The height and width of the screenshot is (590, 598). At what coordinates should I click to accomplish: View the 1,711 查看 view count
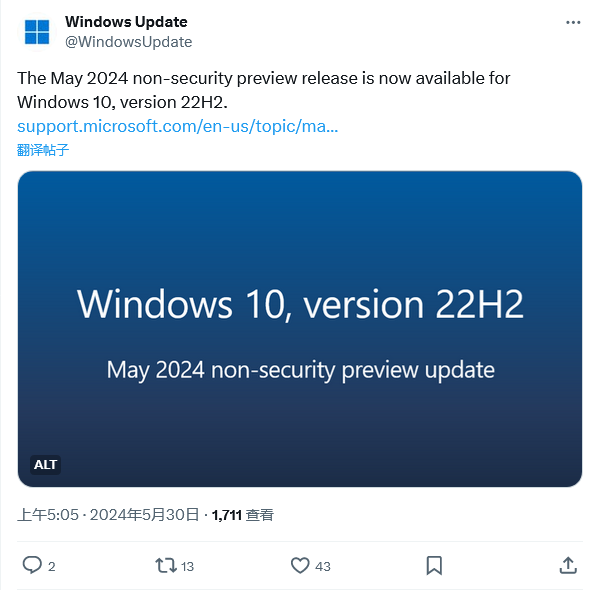243,515
